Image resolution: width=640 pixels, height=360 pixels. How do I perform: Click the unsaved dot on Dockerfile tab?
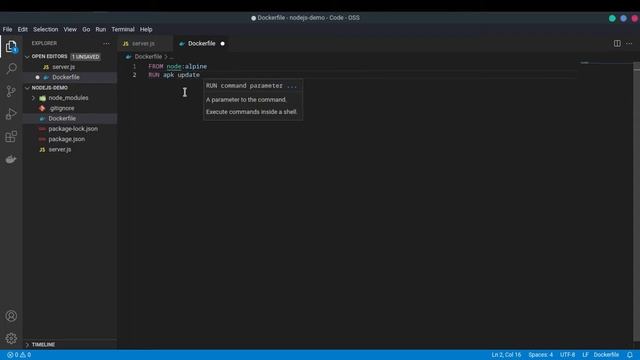coord(222,44)
